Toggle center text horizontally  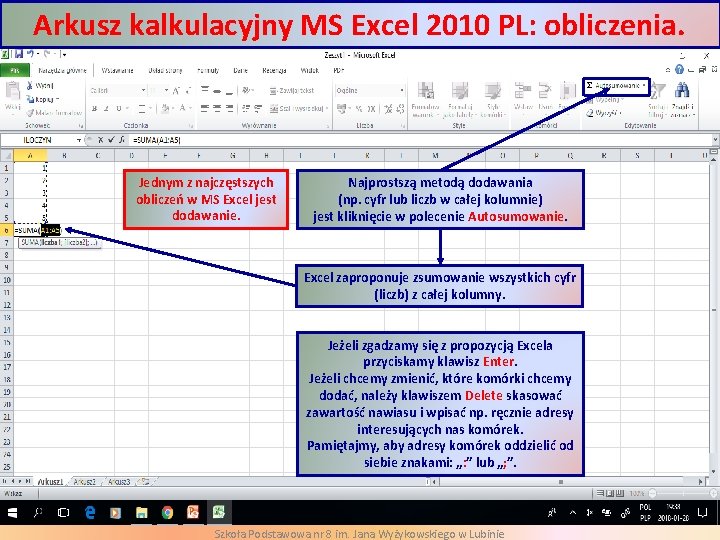217,108
